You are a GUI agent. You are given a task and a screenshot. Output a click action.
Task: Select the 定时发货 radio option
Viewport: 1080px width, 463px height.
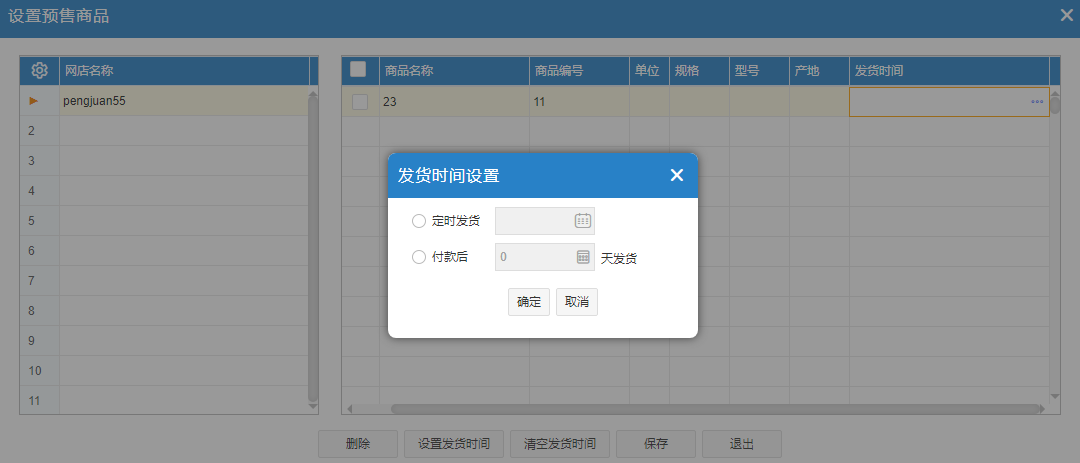click(419, 221)
